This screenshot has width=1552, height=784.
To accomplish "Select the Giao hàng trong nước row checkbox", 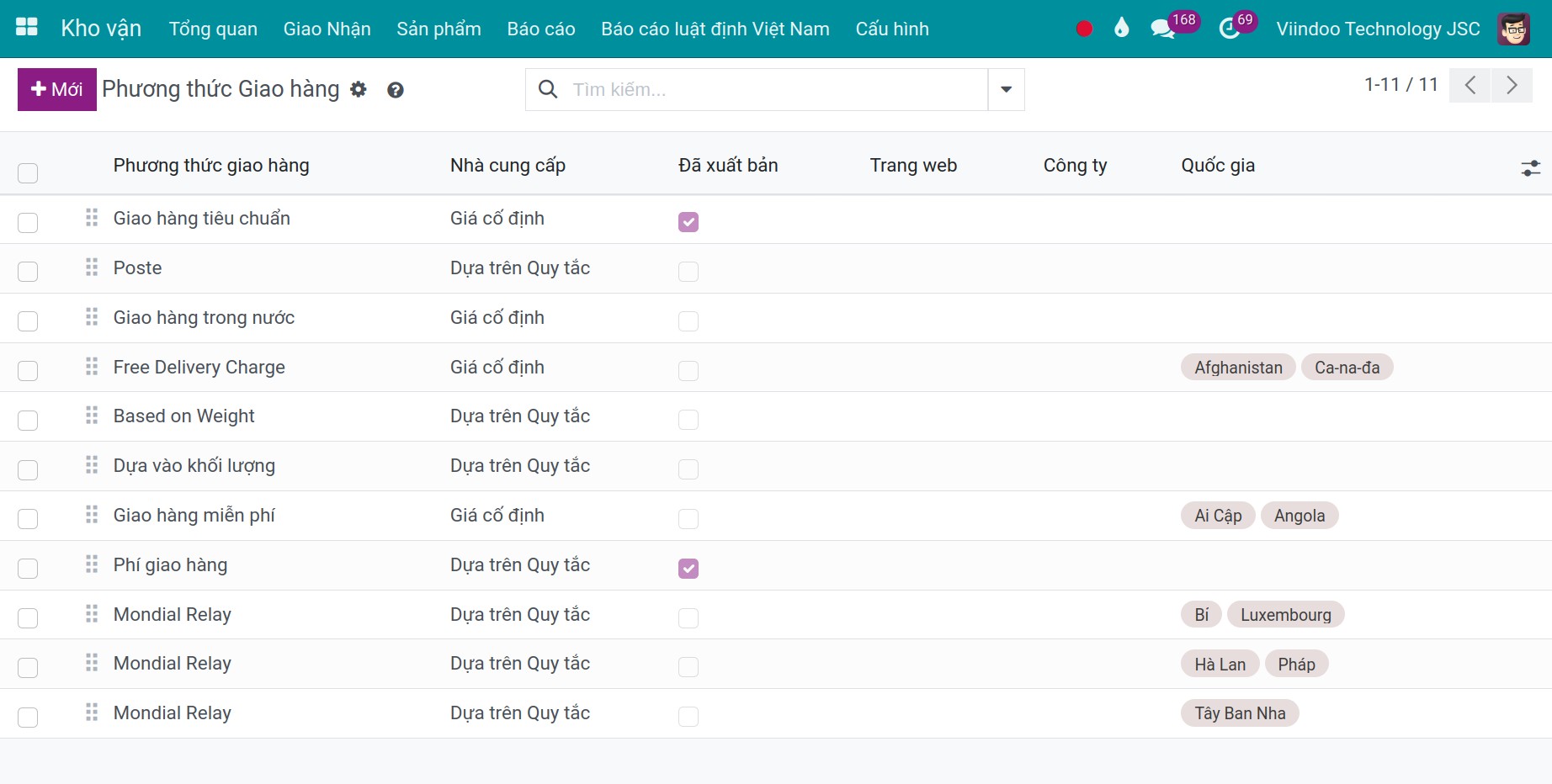I will coord(28,321).
